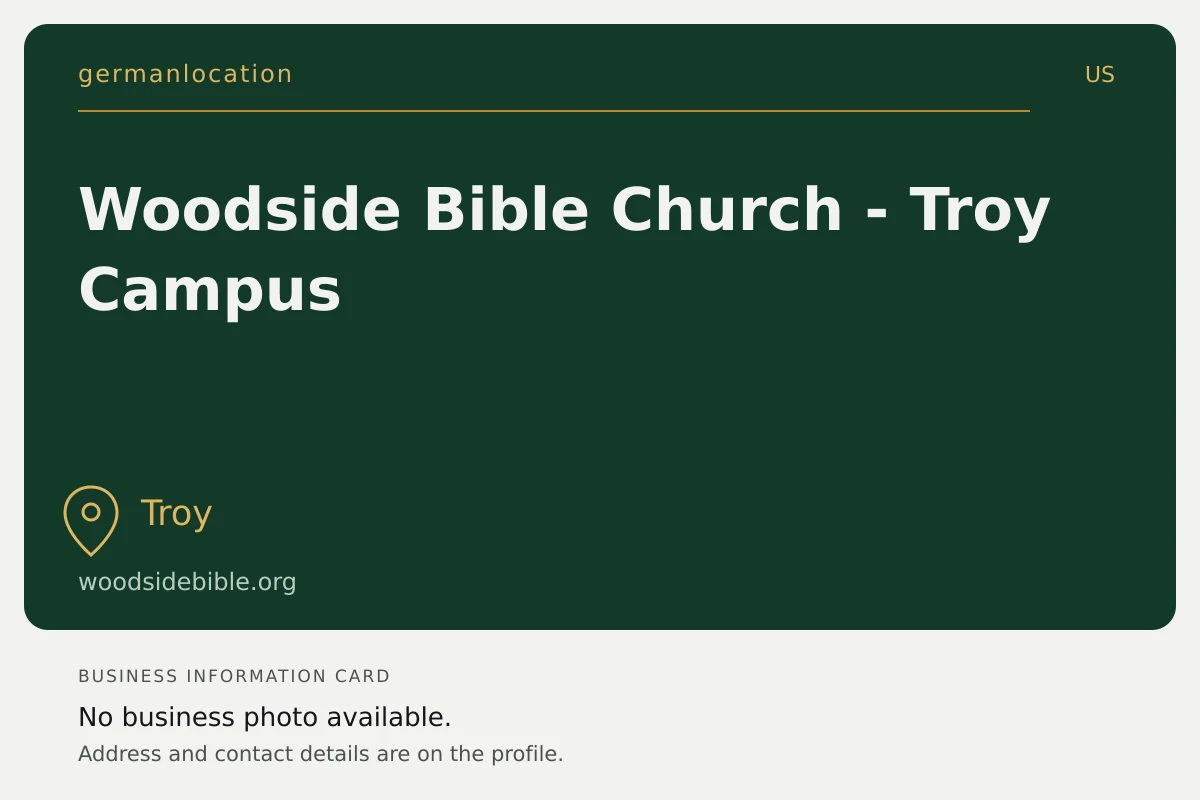This screenshot has width=1200, height=800.
Task: Click the word Campus in the heading
Action: [x=210, y=290]
